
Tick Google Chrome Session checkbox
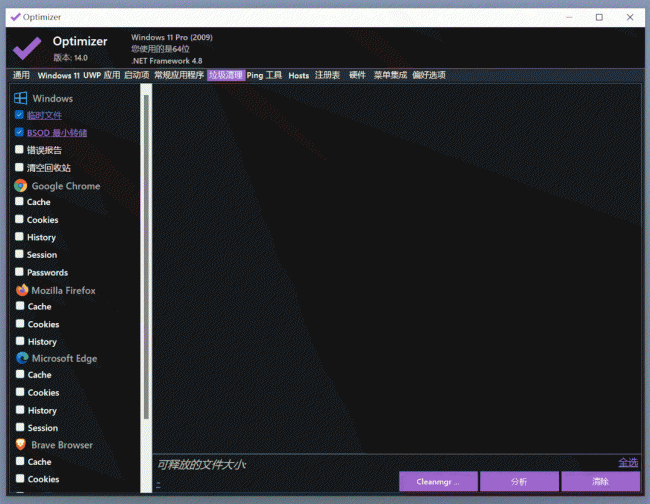pyautogui.click(x=19, y=254)
